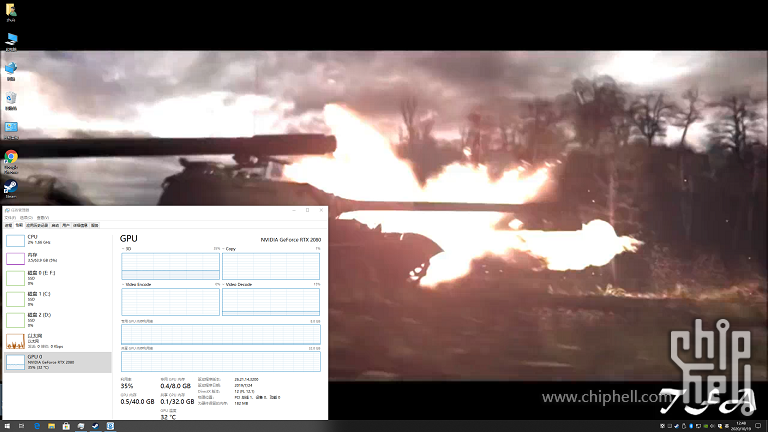The image size is (768, 432).
Task: Click the 3D utilization graph
Action: tap(170, 266)
